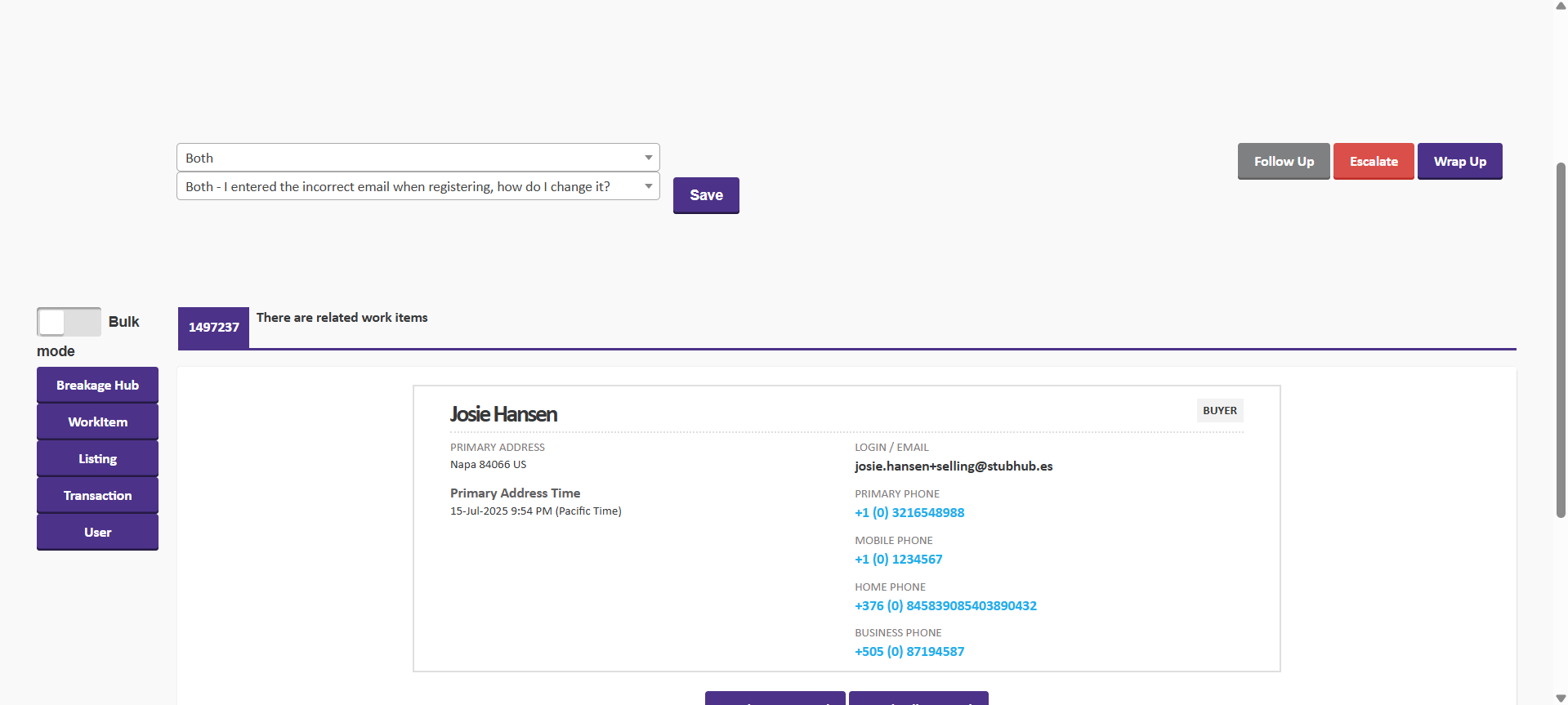Click the scrollbar down arrow
The height and width of the screenshot is (705, 1568).
pyautogui.click(x=1561, y=698)
